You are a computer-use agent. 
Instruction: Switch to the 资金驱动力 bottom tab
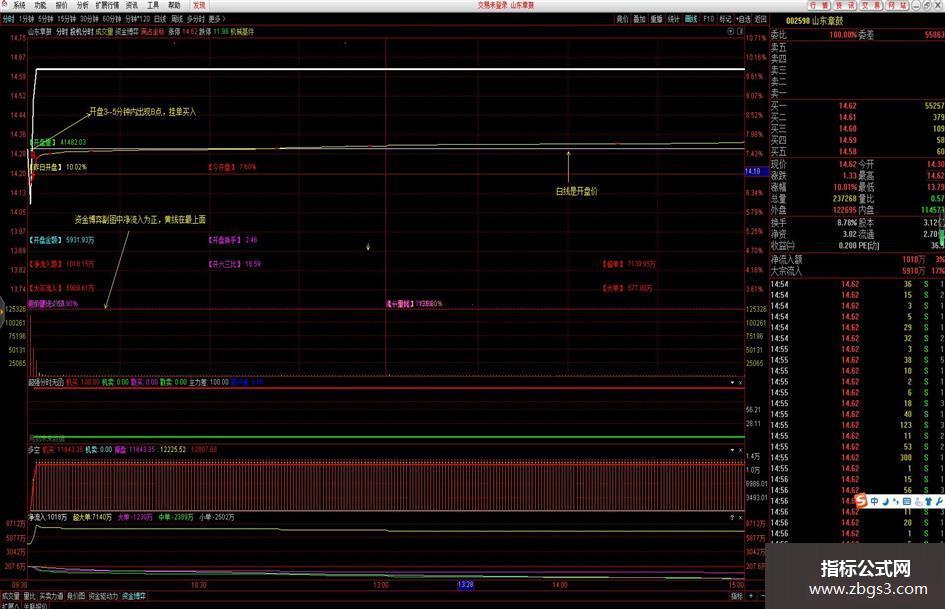click(104, 596)
